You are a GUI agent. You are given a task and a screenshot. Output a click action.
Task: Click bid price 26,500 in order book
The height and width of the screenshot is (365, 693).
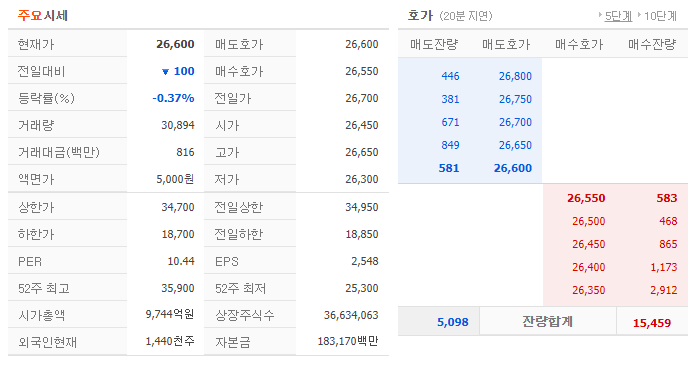tap(589, 221)
